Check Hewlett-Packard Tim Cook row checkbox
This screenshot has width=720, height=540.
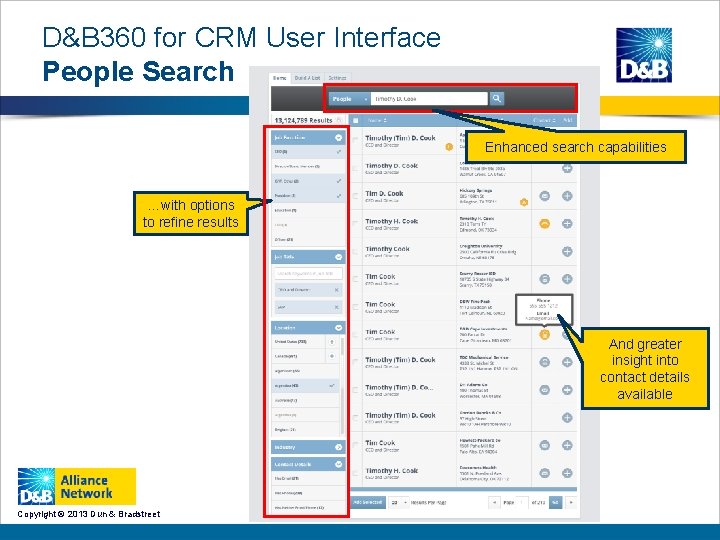click(355, 445)
